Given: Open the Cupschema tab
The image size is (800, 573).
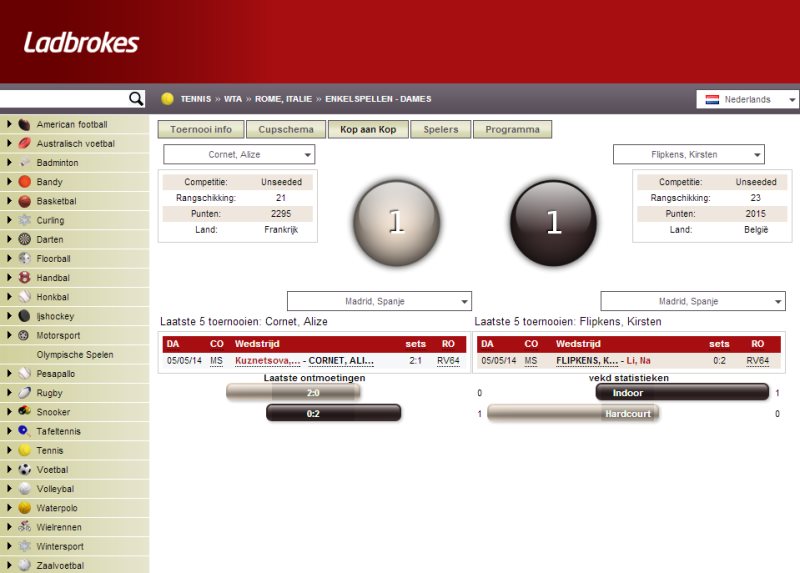Looking at the screenshot, I should (286, 130).
